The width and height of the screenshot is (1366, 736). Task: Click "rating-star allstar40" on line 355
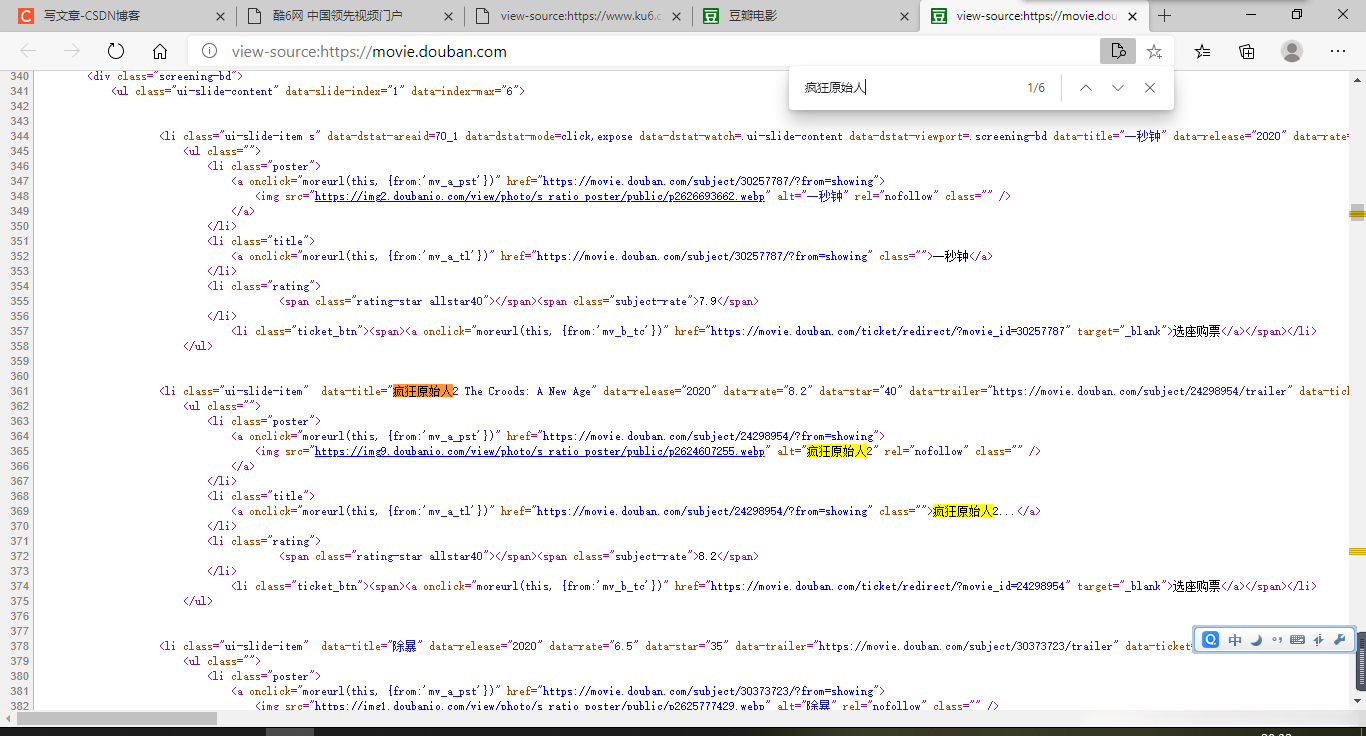(417, 301)
